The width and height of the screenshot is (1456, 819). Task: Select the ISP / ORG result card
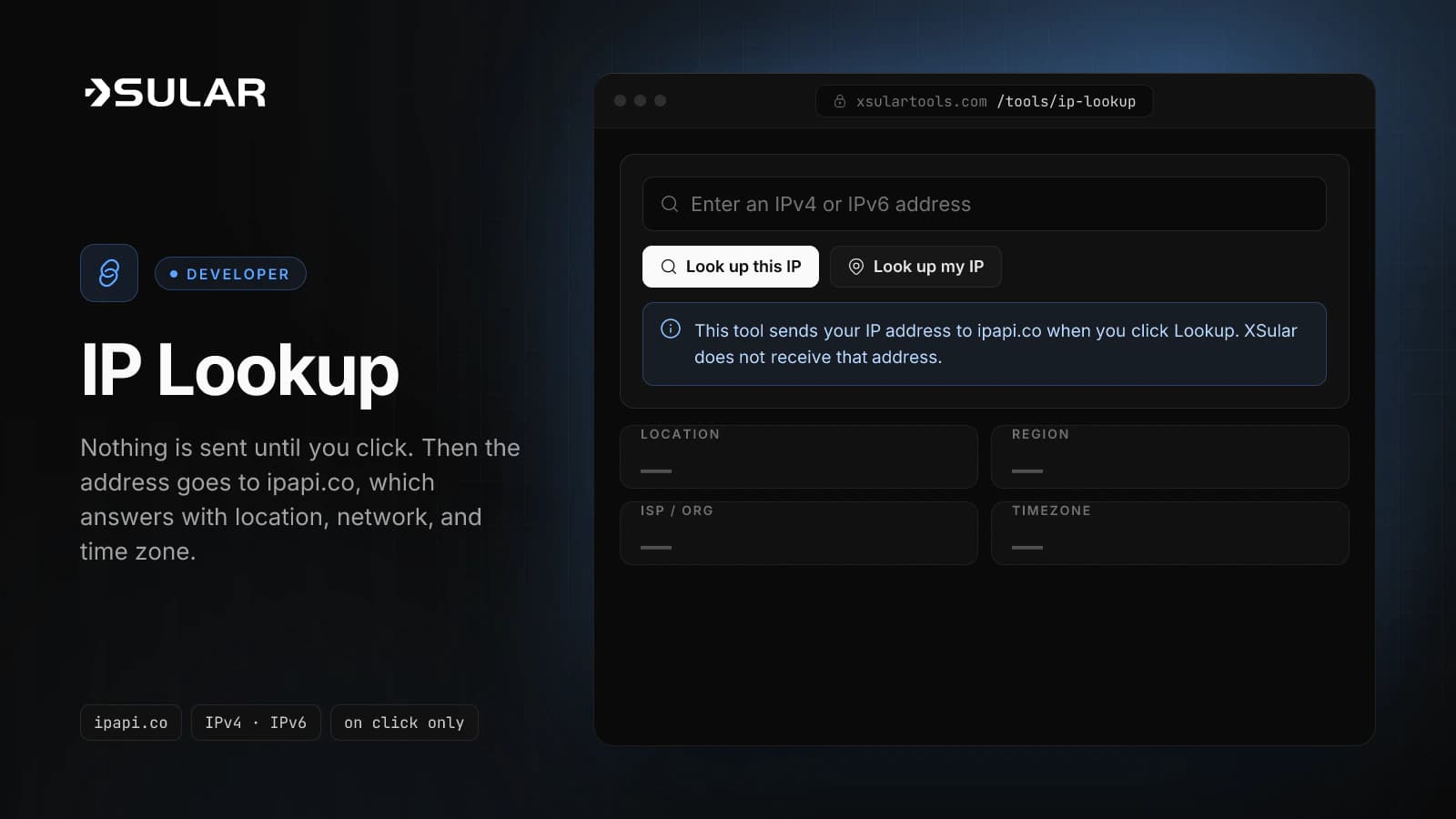click(799, 533)
